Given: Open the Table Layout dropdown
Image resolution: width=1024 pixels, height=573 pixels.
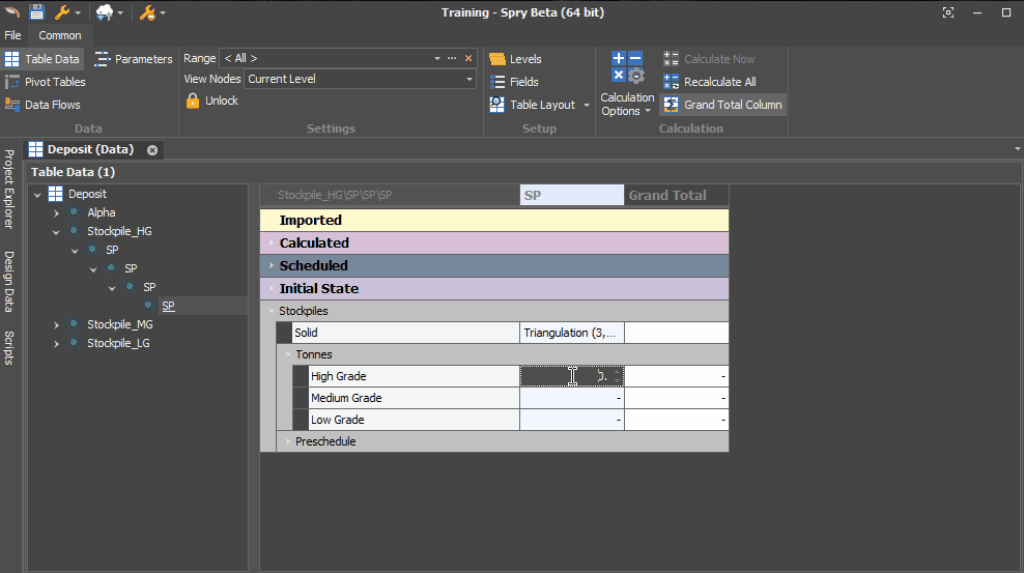Looking at the screenshot, I should click(x=587, y=105).
